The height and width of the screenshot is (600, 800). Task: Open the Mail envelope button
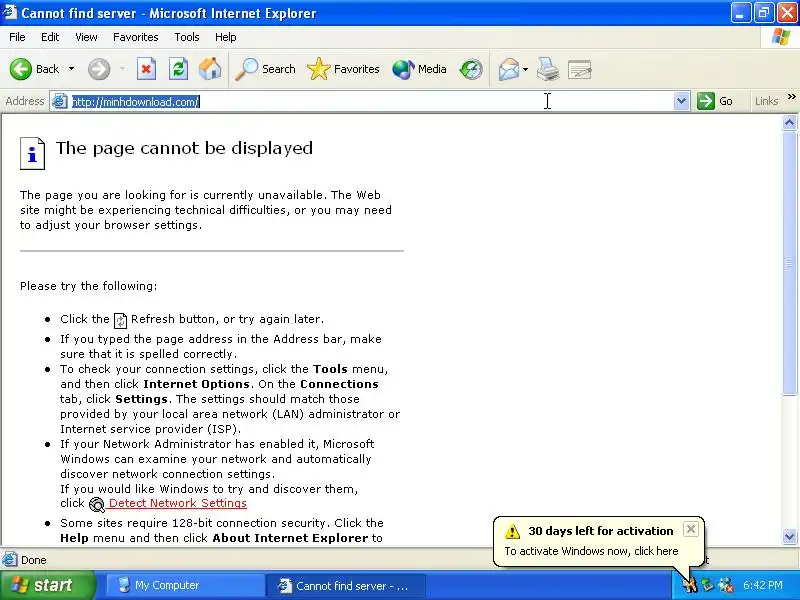(509, 69)
